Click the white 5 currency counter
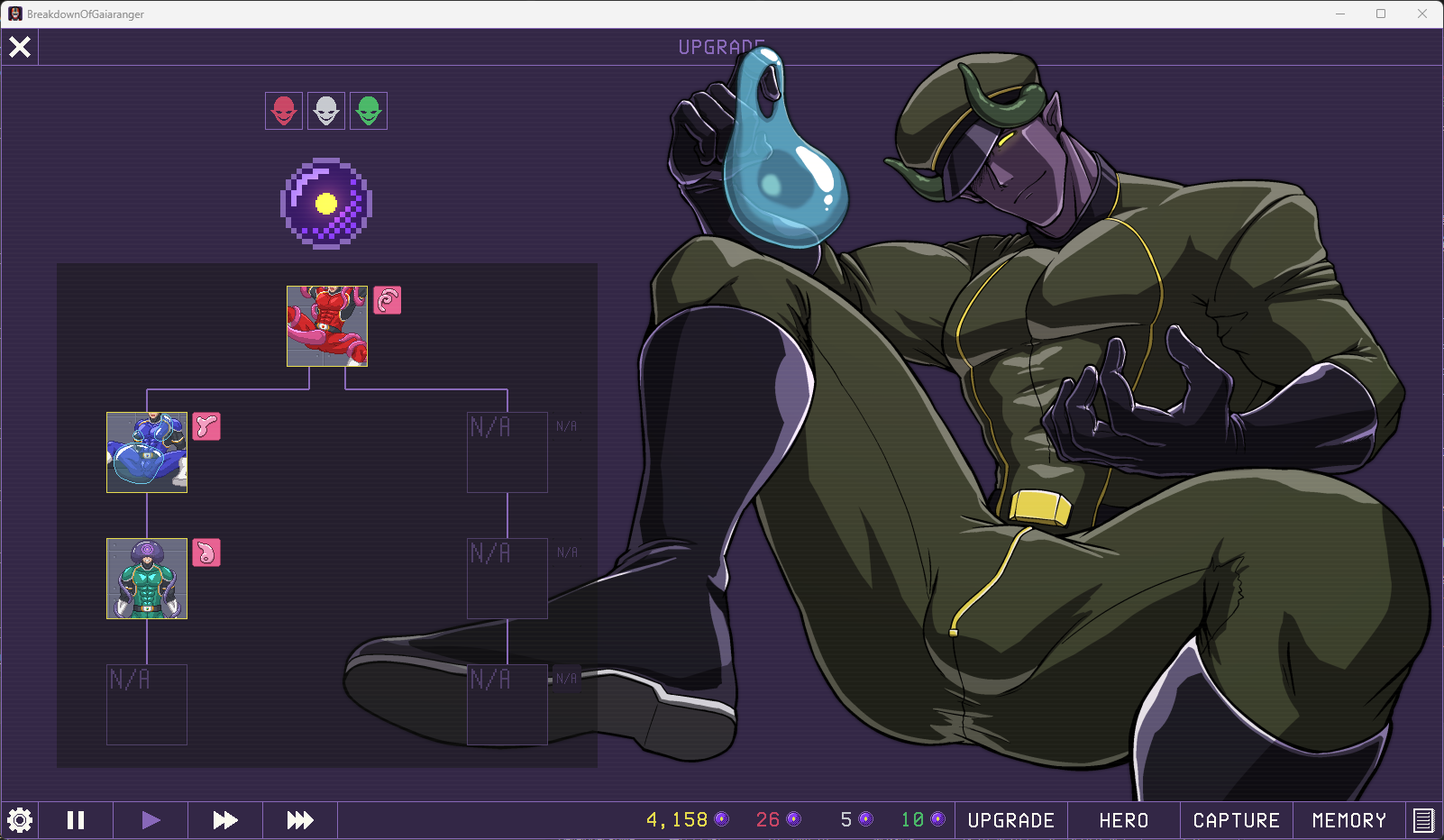This screenshot has width=1444, height=840. coord(856,820)
